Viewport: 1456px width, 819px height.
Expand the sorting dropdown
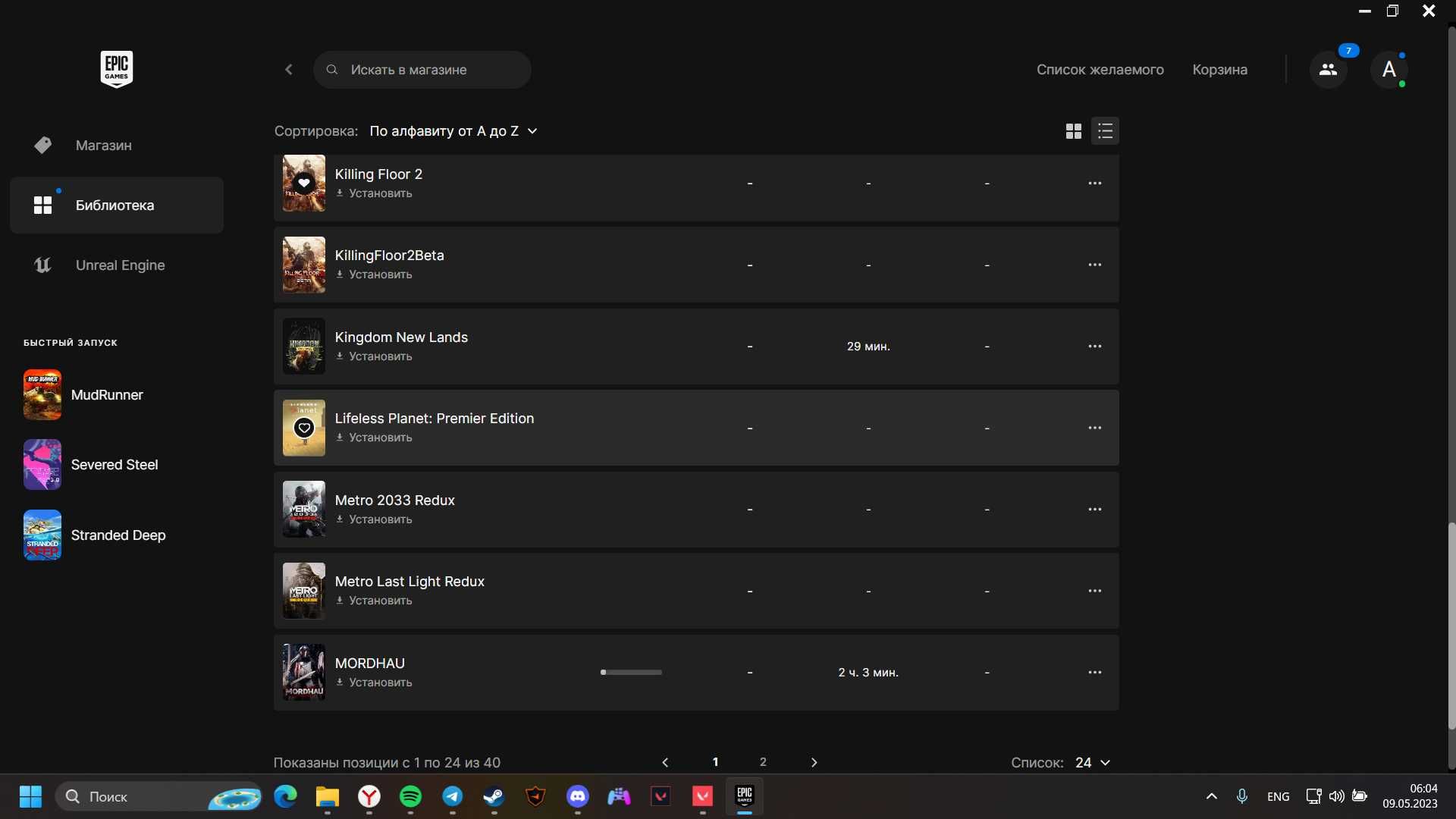(453, 131)
